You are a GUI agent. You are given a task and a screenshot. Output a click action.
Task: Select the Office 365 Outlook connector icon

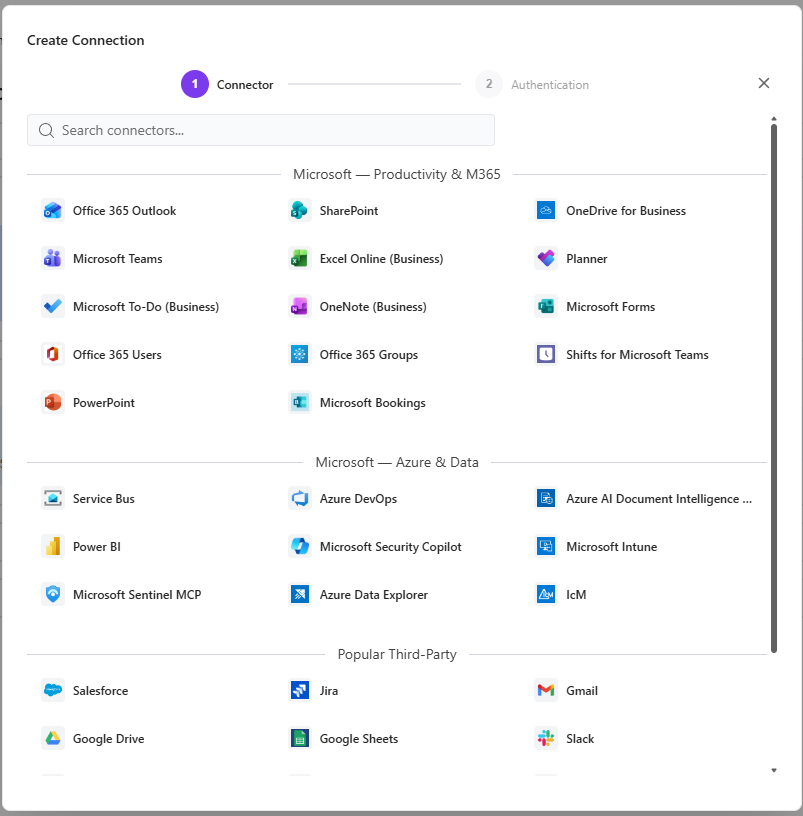click(53, 211)
